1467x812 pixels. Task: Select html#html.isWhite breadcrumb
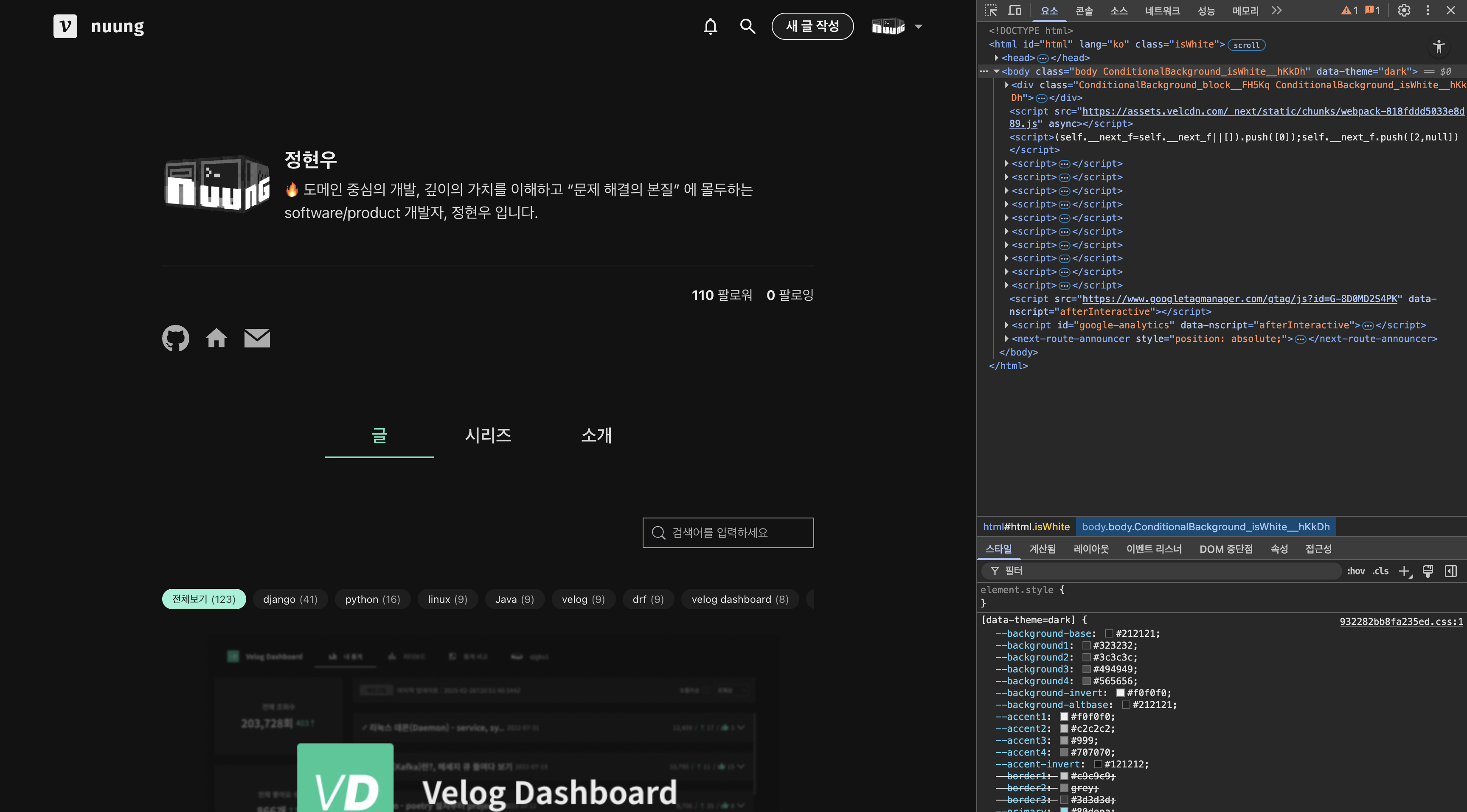[1026, 527]
